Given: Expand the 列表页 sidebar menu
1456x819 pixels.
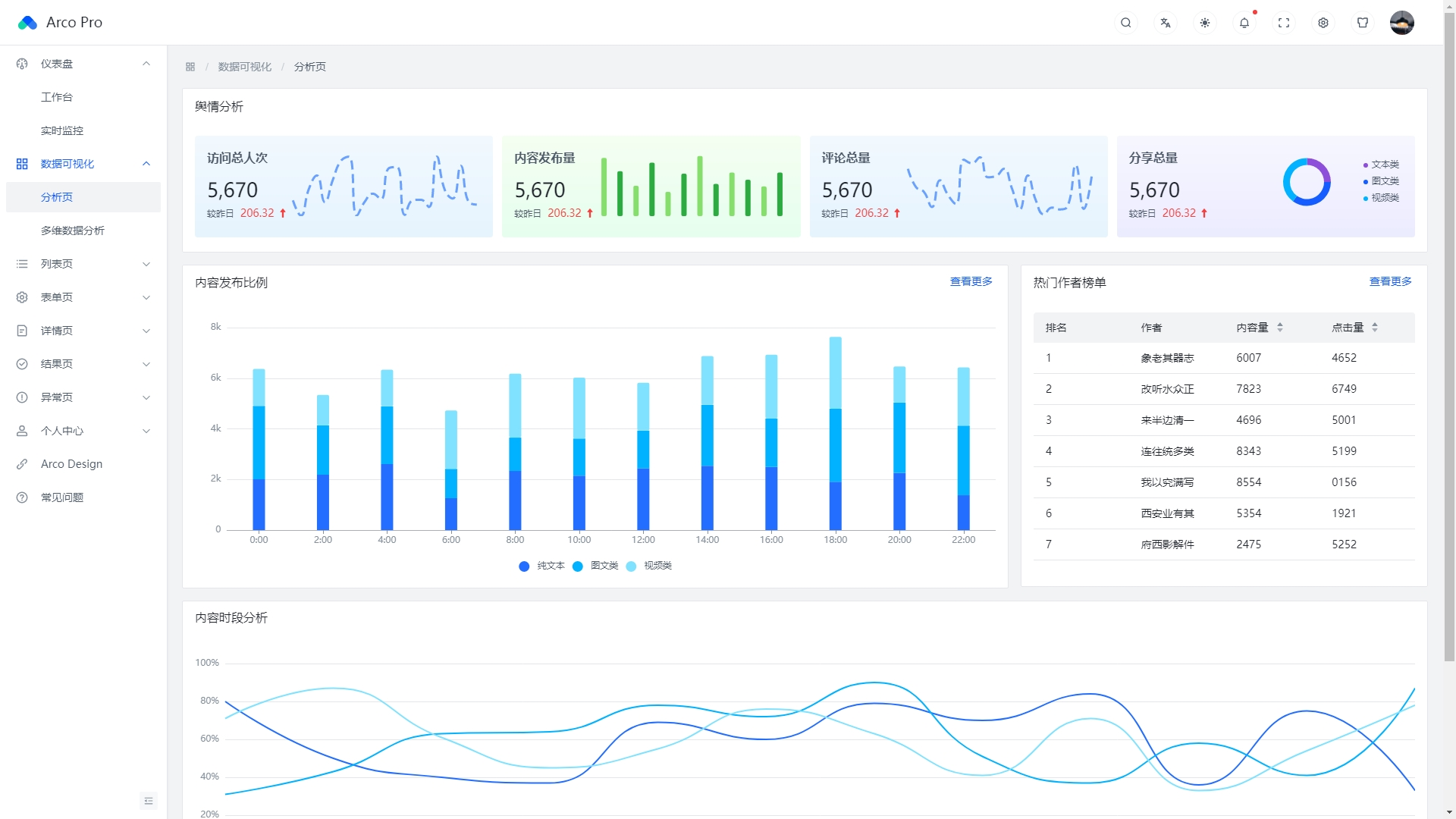Looking at the screenshot, I should [83, 264].
